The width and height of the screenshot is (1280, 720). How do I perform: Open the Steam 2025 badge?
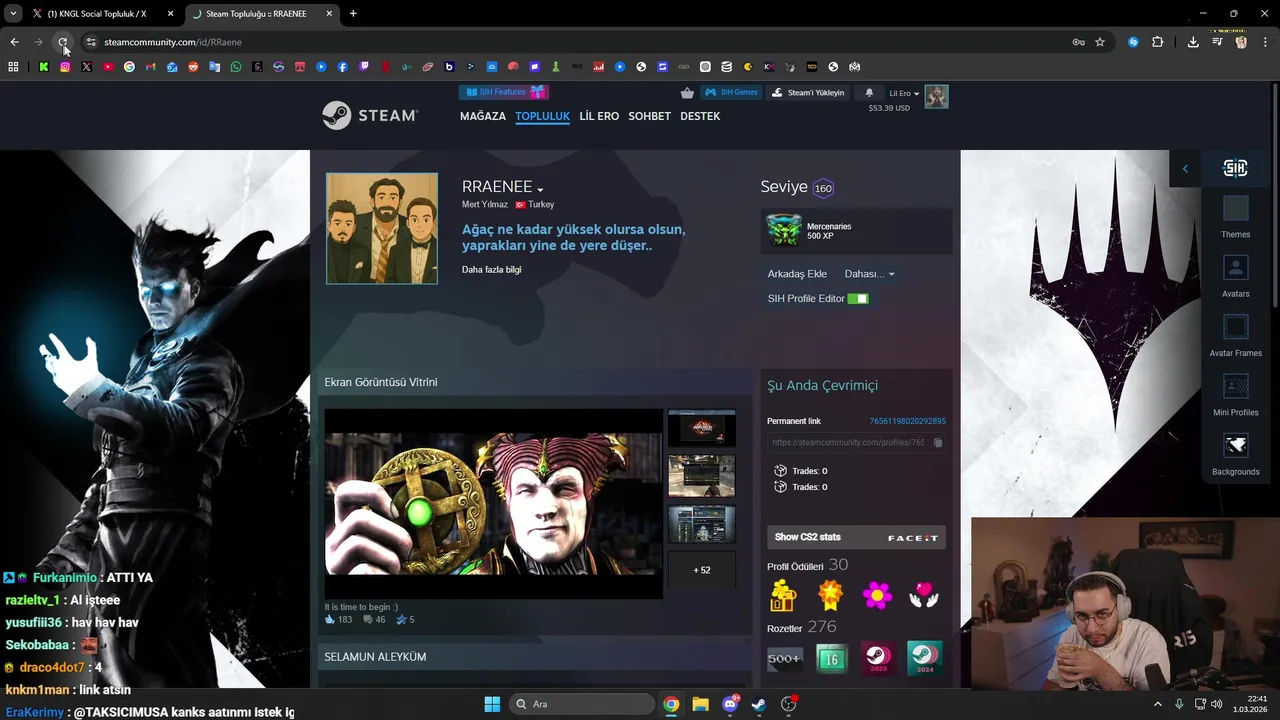[878, 658]
